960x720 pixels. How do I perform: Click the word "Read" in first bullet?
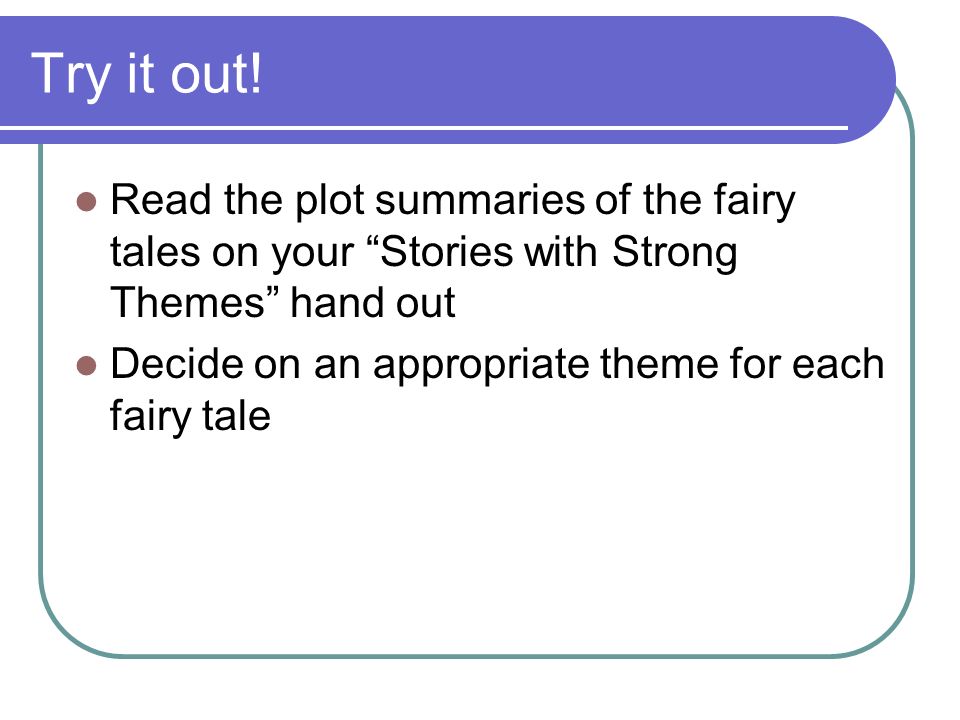(162, 200)
